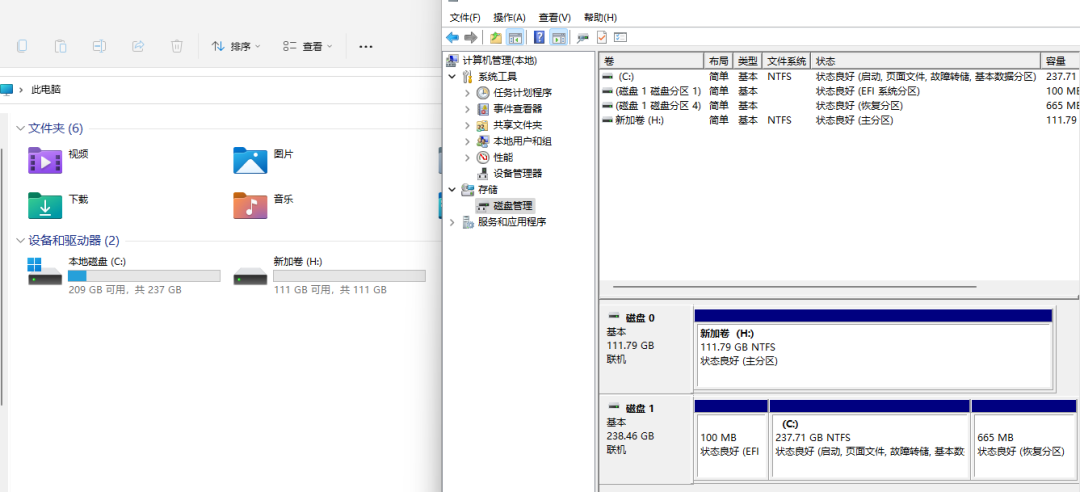Click the horizontal scrollbar under volume list
The image size is (1080, 492).
pos(794,287)
